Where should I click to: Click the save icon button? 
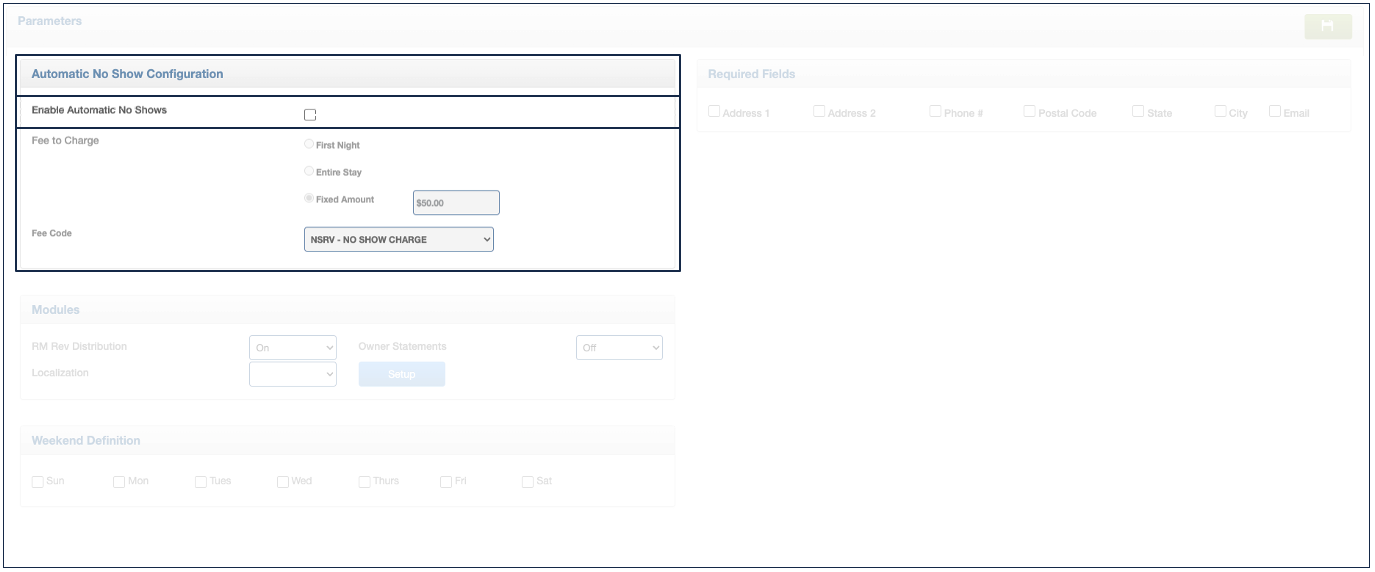pyautogui.click(x=1327, y=27)
